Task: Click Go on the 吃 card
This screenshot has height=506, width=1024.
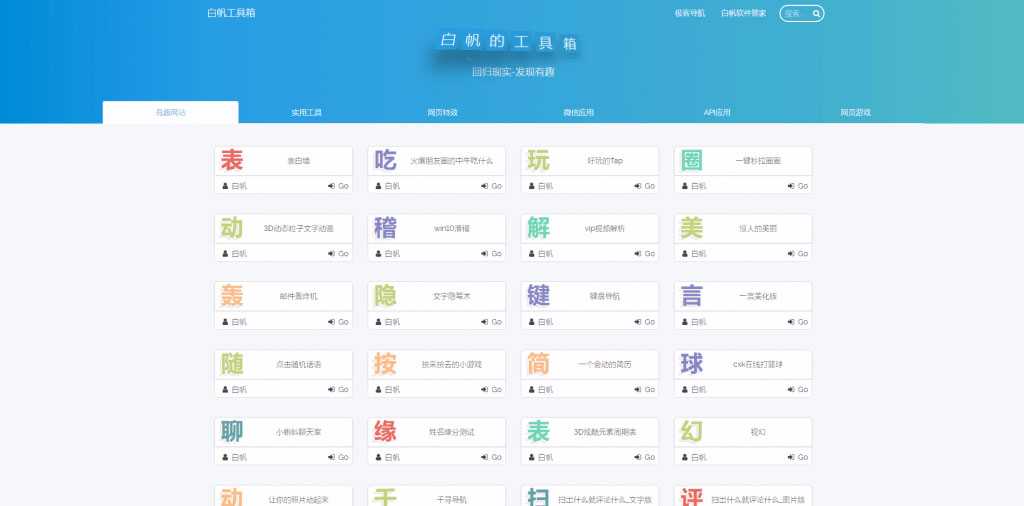Action: point(492,186)
